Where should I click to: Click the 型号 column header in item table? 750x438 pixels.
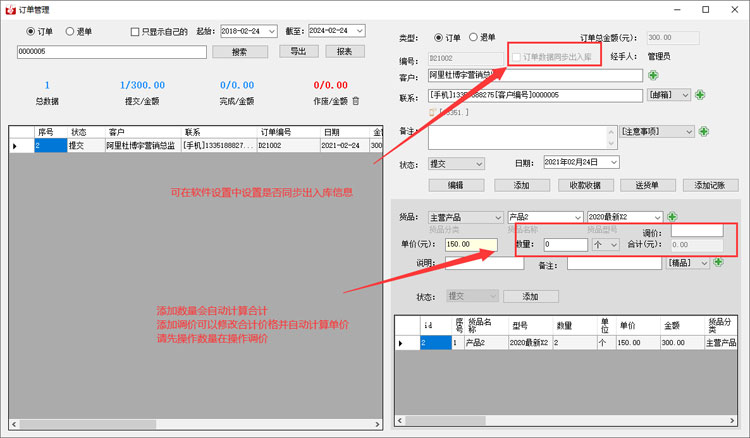pyautogui.click(x=530, y=326)
